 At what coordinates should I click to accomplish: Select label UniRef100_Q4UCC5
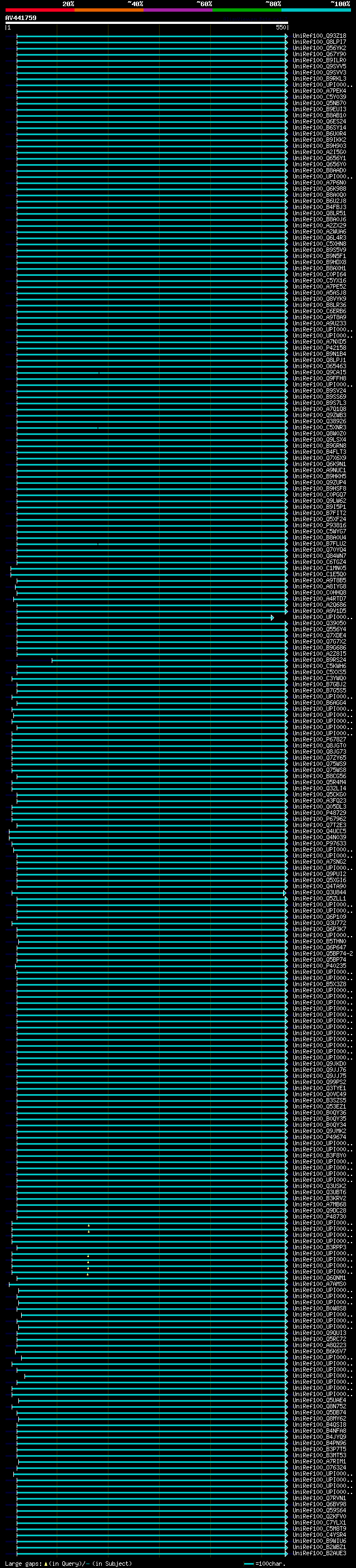pos(319,832)
